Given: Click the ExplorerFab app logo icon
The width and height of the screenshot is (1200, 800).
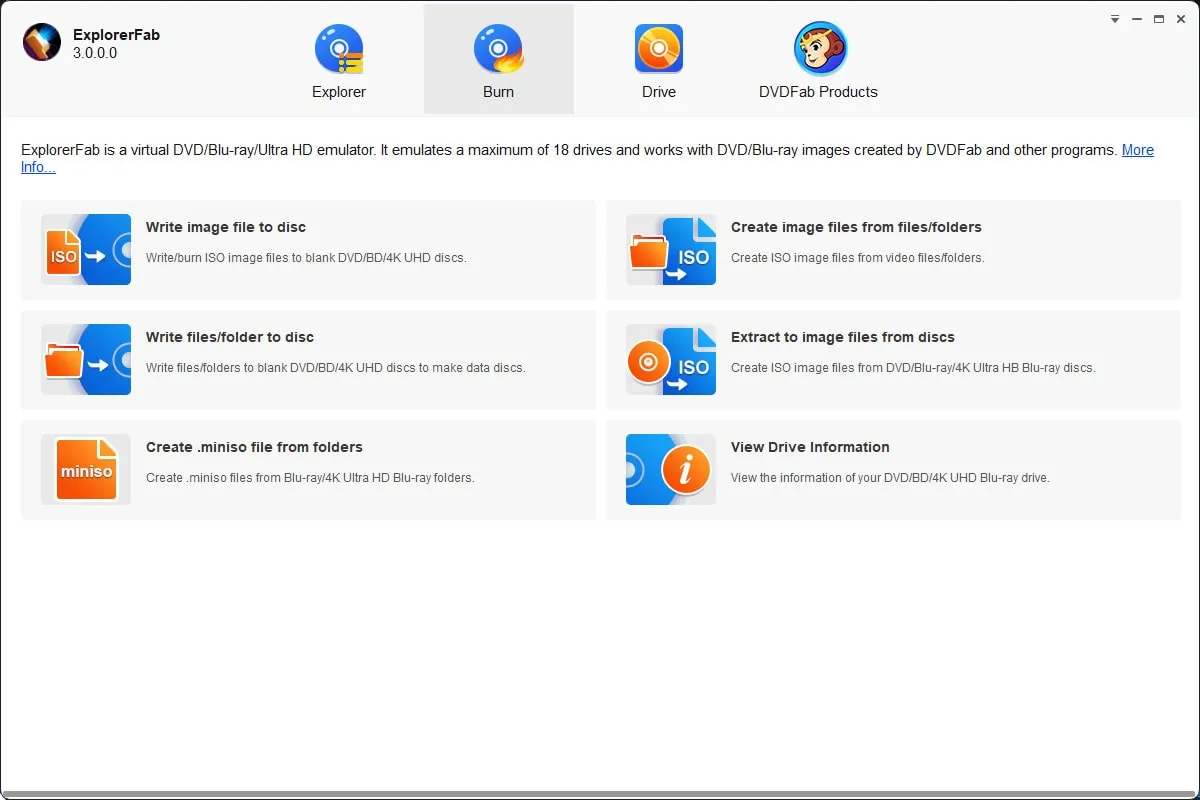Looking at the screenshot, I should click(42, 43).
